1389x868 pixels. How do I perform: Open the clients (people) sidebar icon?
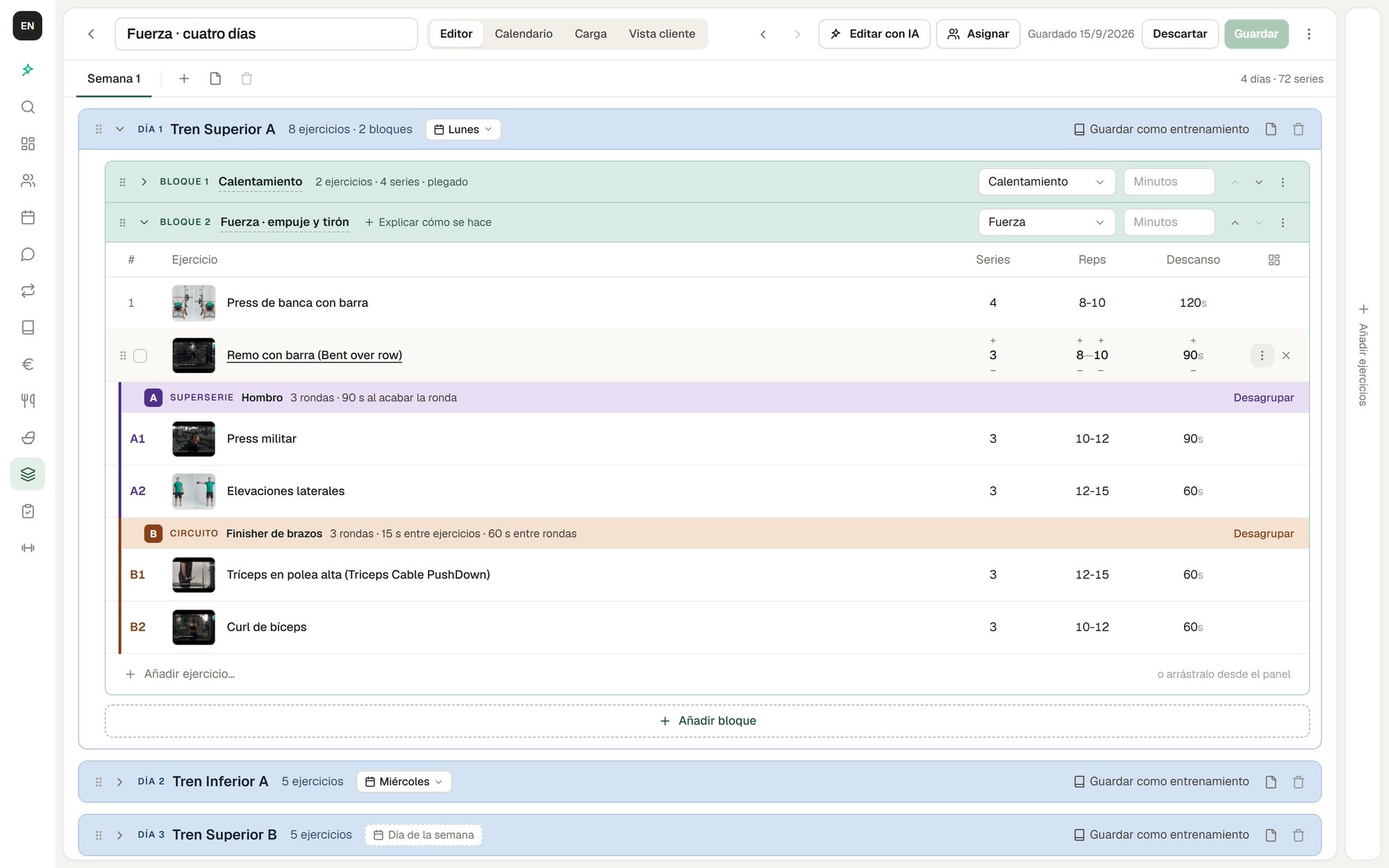click(x=28, y=181)
